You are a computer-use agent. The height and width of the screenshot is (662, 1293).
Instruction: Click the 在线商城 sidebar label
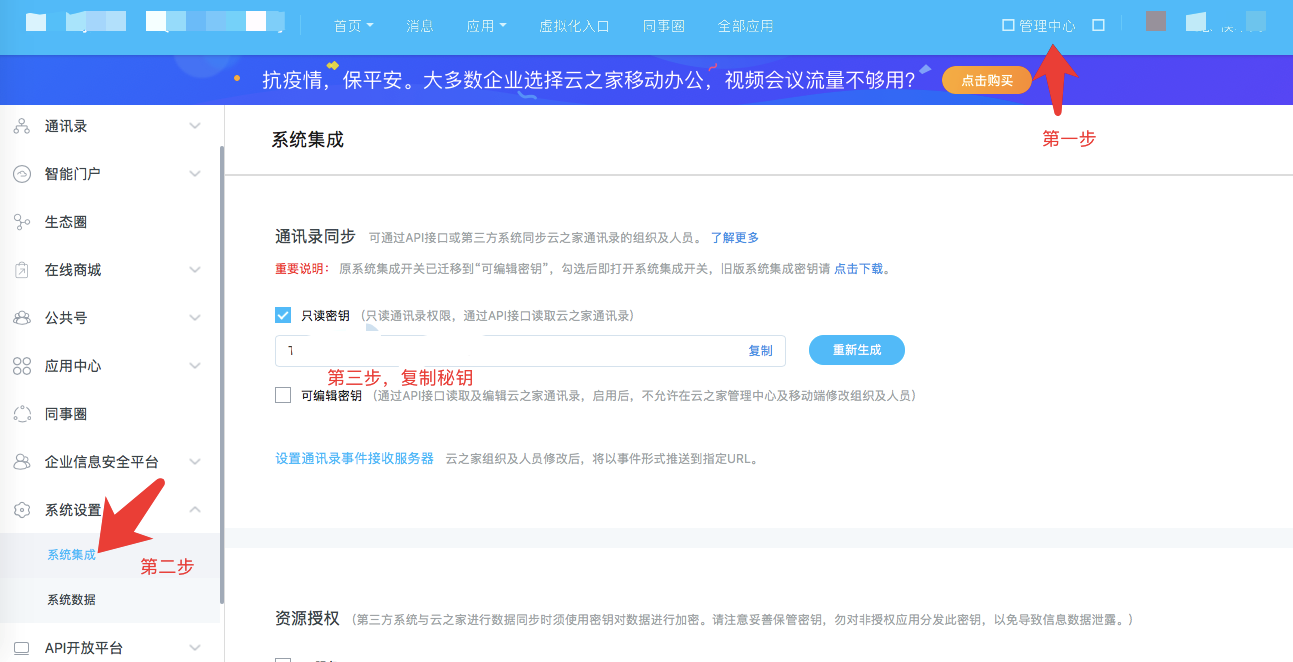click(x=73, y=270)
